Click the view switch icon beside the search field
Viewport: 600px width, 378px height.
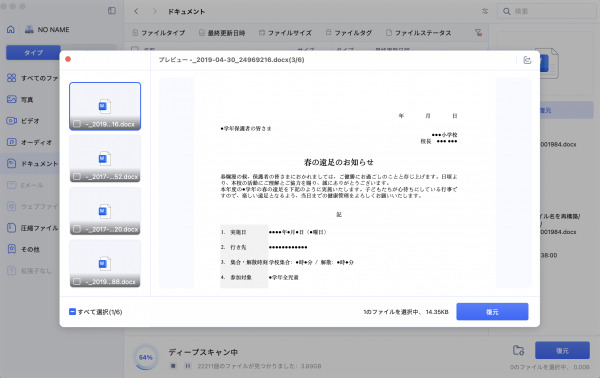(x=485, y=11)
